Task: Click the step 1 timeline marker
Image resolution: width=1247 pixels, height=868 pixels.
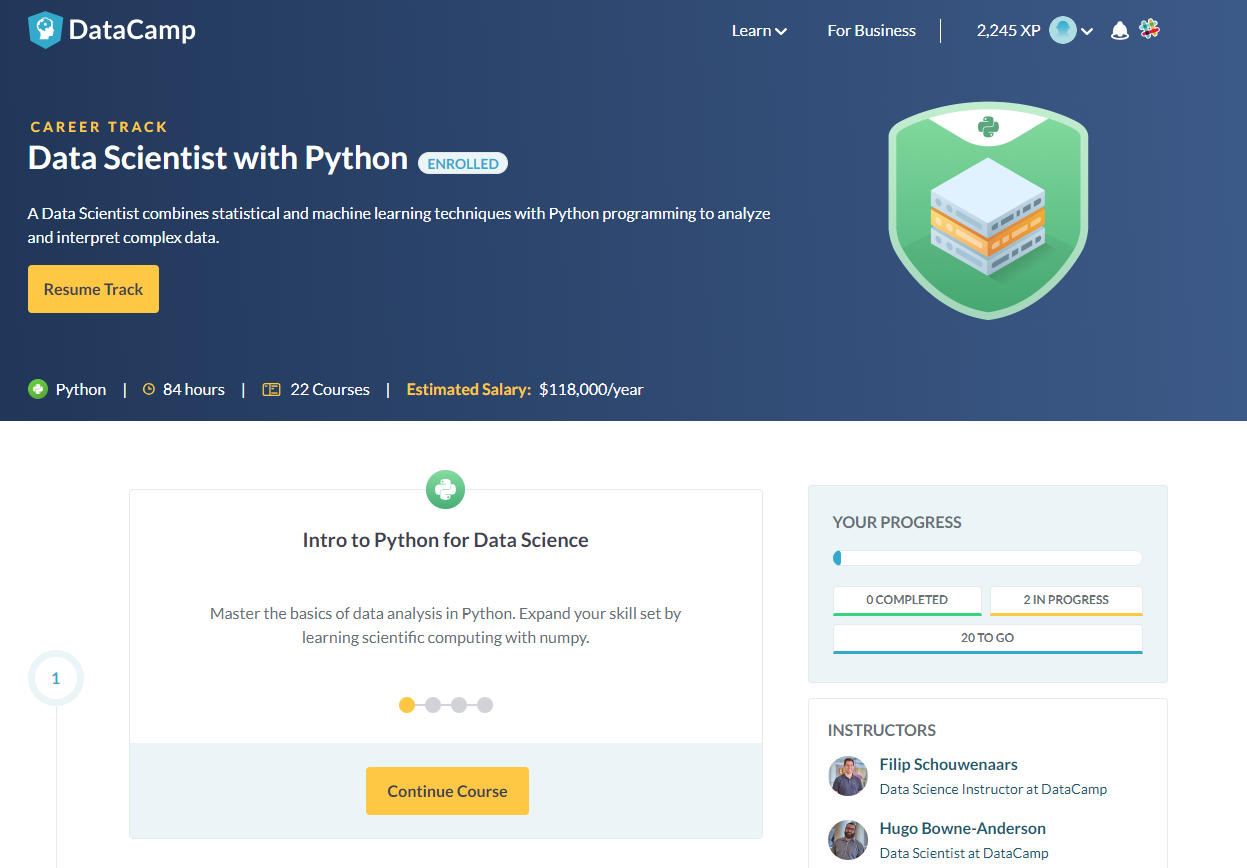Action: click(56, 678)
